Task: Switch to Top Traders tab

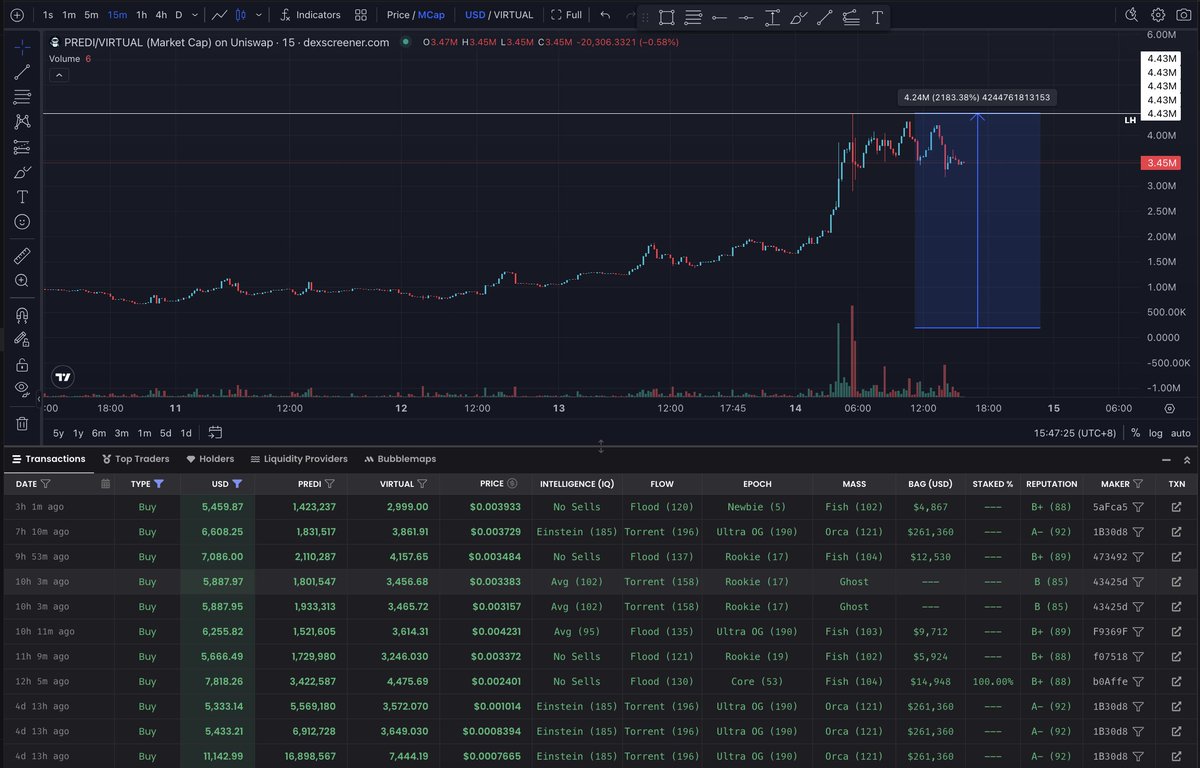Action: click(136, 459)
